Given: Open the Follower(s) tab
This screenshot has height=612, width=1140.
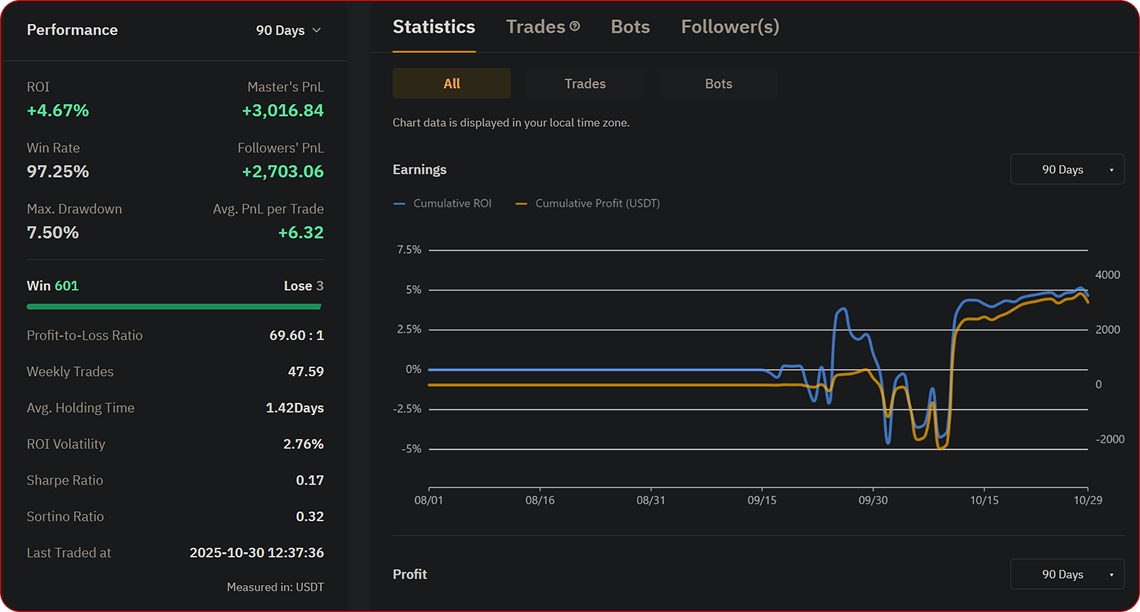Looking at the screenshot, I should [730, 27].
